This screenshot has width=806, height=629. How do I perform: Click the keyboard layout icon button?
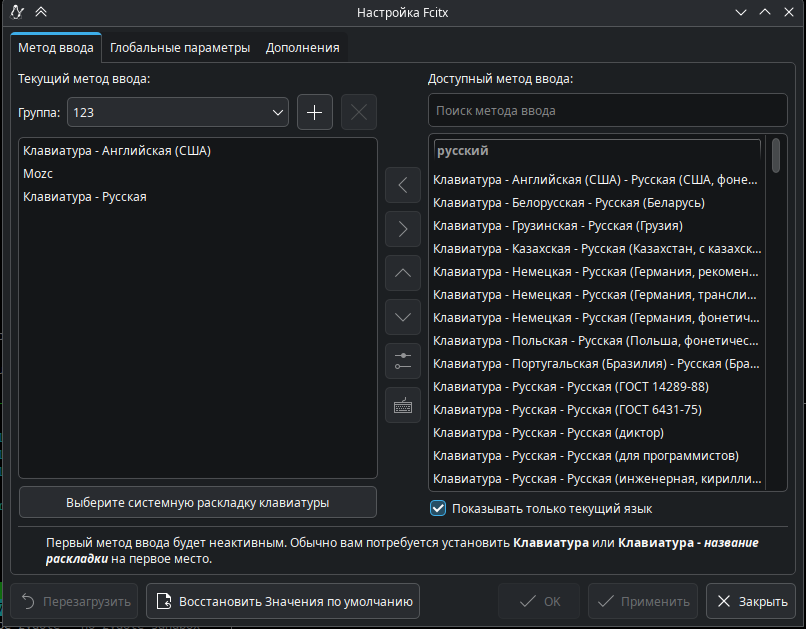click(403, 405)
